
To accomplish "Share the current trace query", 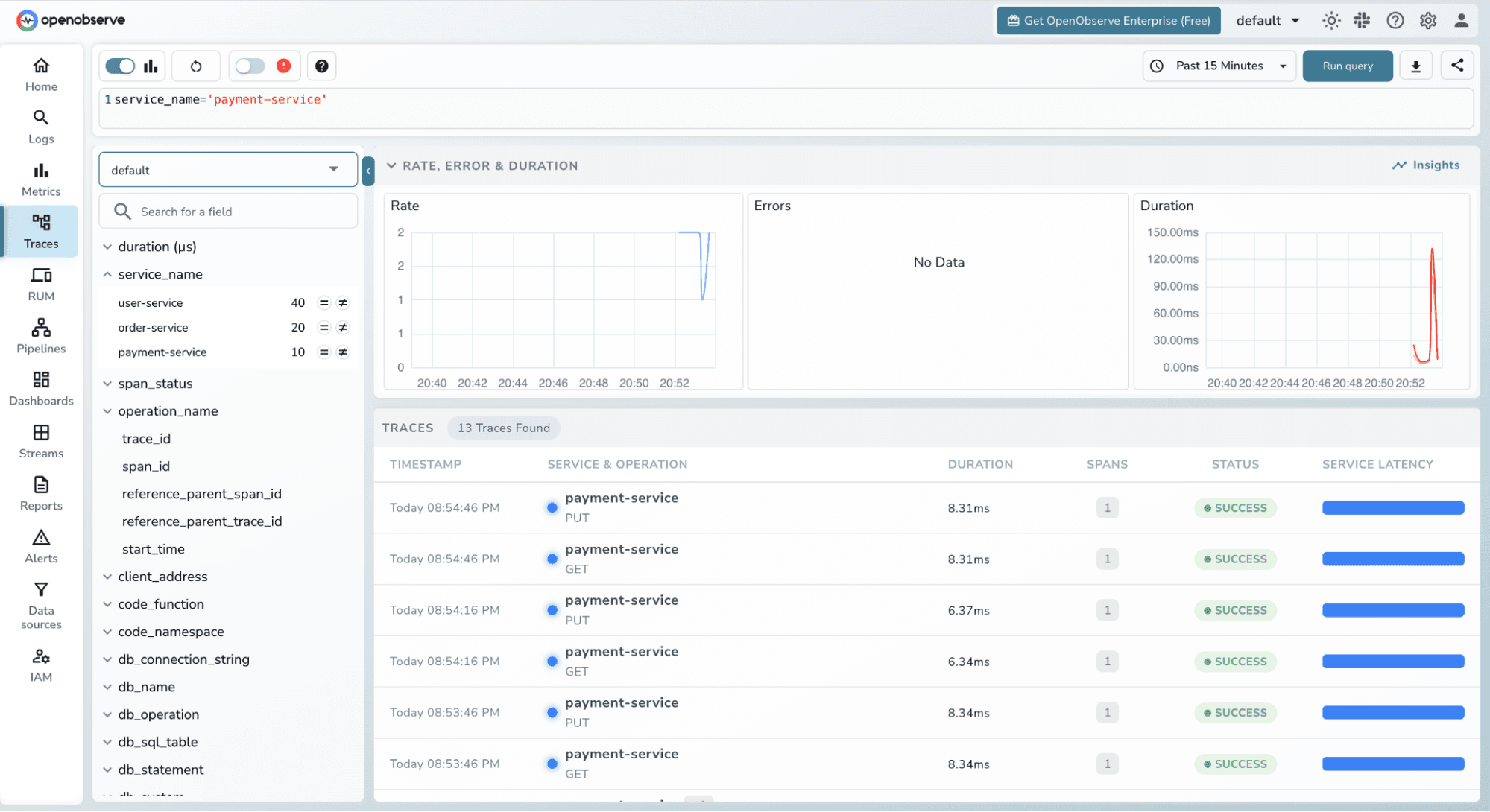I will click(1456, 66).
